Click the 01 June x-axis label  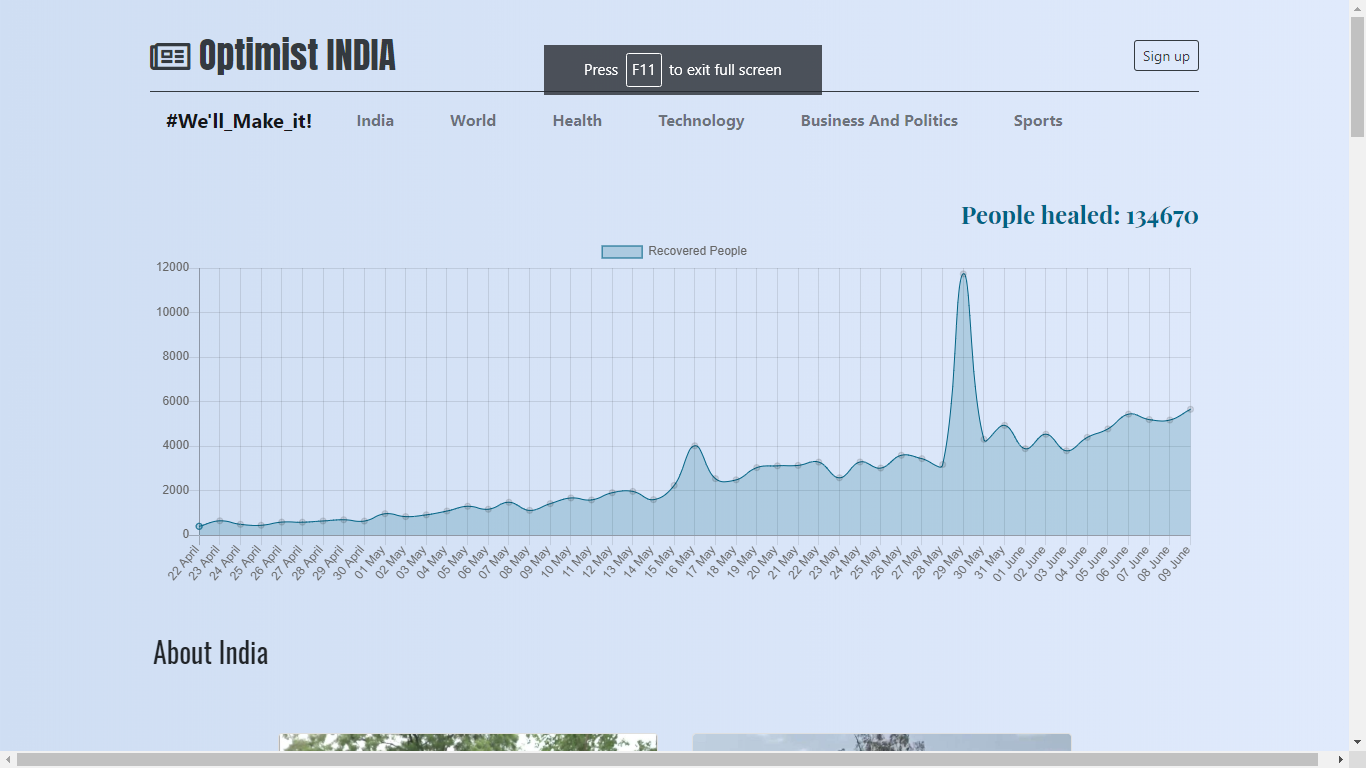[1010, 564]
